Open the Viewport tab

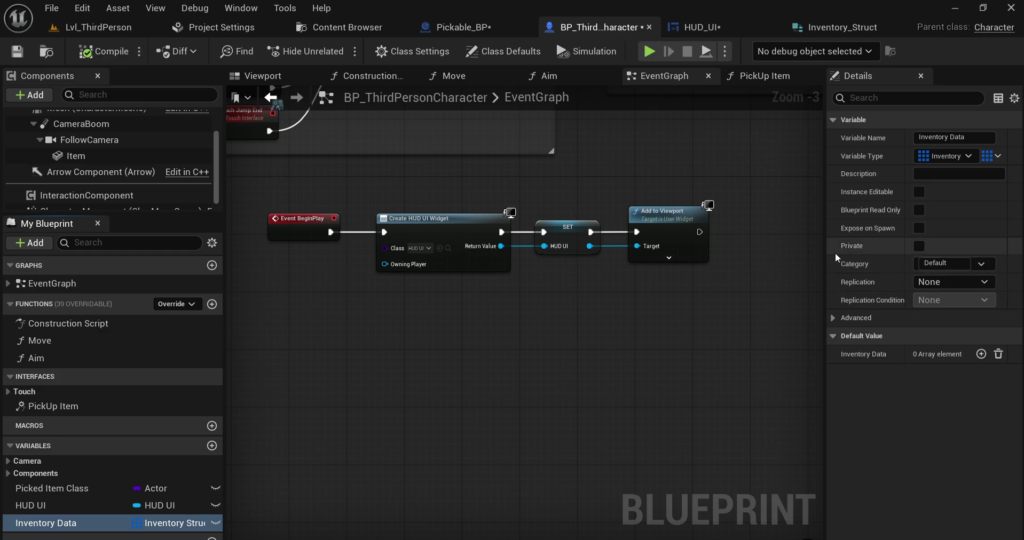(x=256, y=76)
